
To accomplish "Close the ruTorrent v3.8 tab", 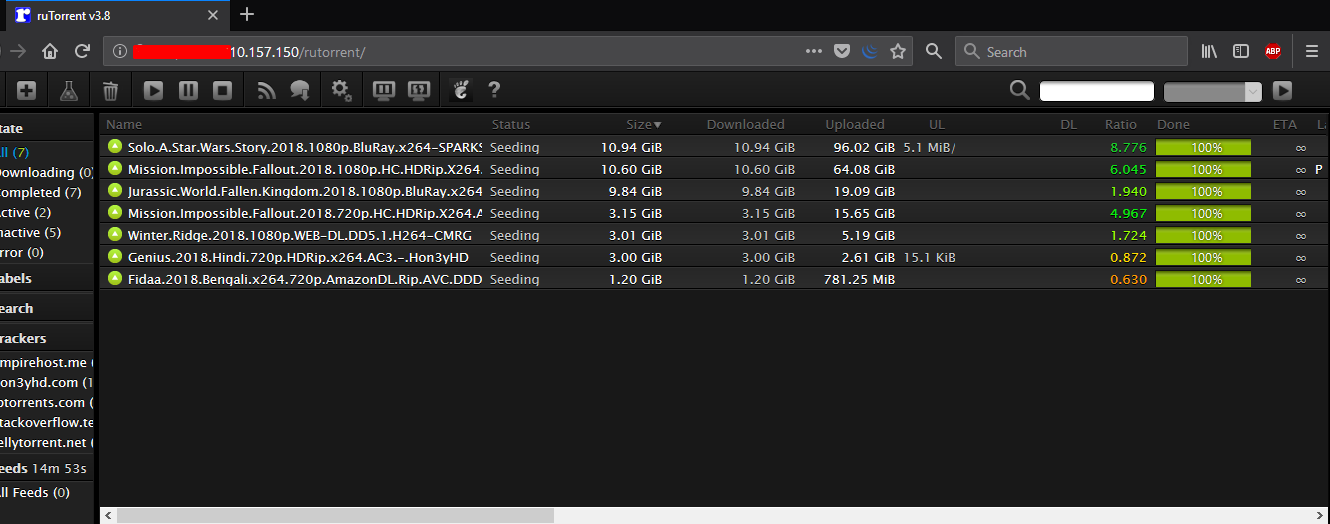I will [x=212, y=15].
